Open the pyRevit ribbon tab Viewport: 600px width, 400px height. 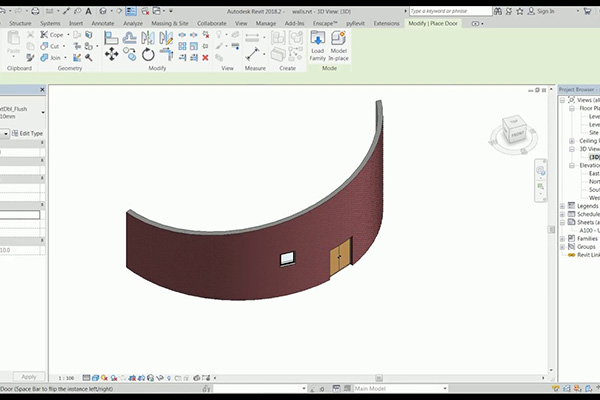(x=355, y=23)
